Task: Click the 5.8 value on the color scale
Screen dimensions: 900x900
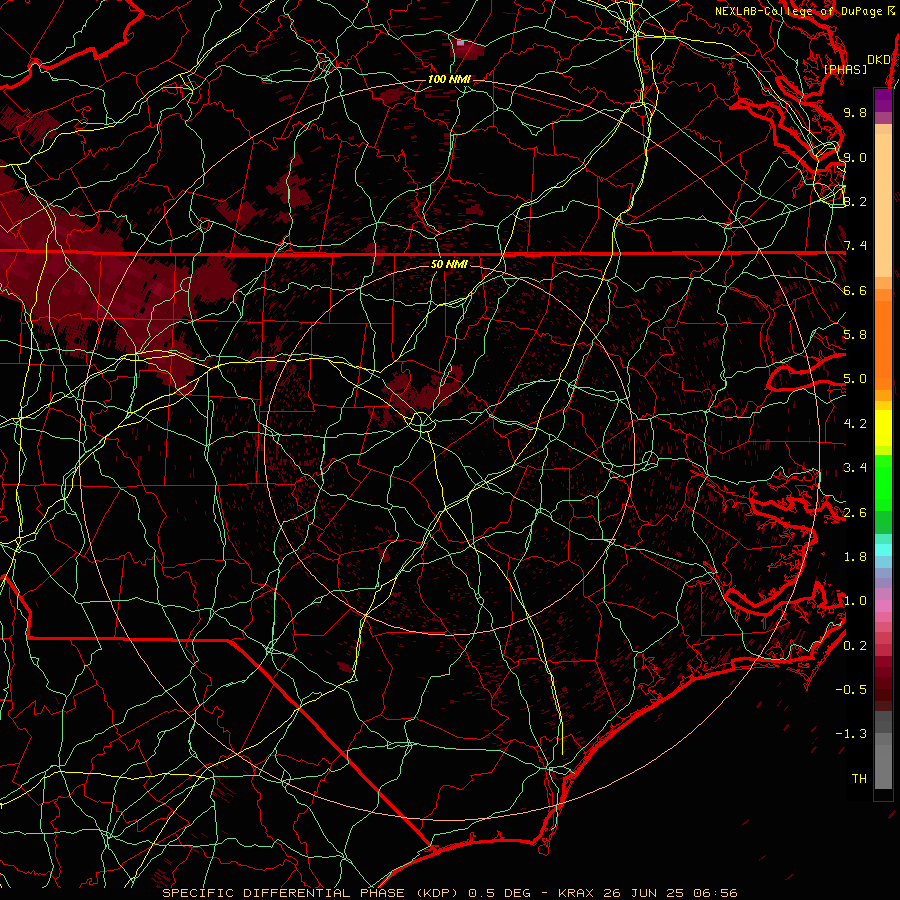Action: 855,335
